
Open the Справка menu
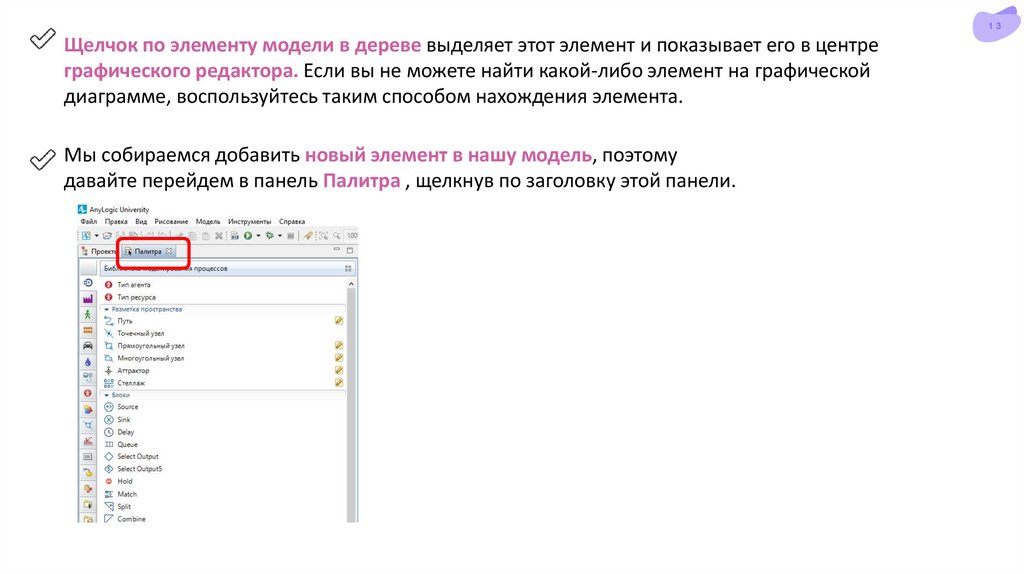292,221
